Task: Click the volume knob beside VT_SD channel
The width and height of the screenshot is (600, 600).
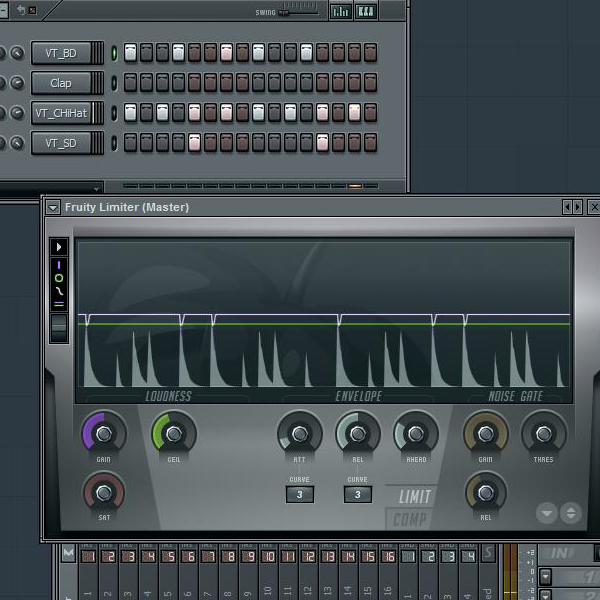Action: (17, 143)
